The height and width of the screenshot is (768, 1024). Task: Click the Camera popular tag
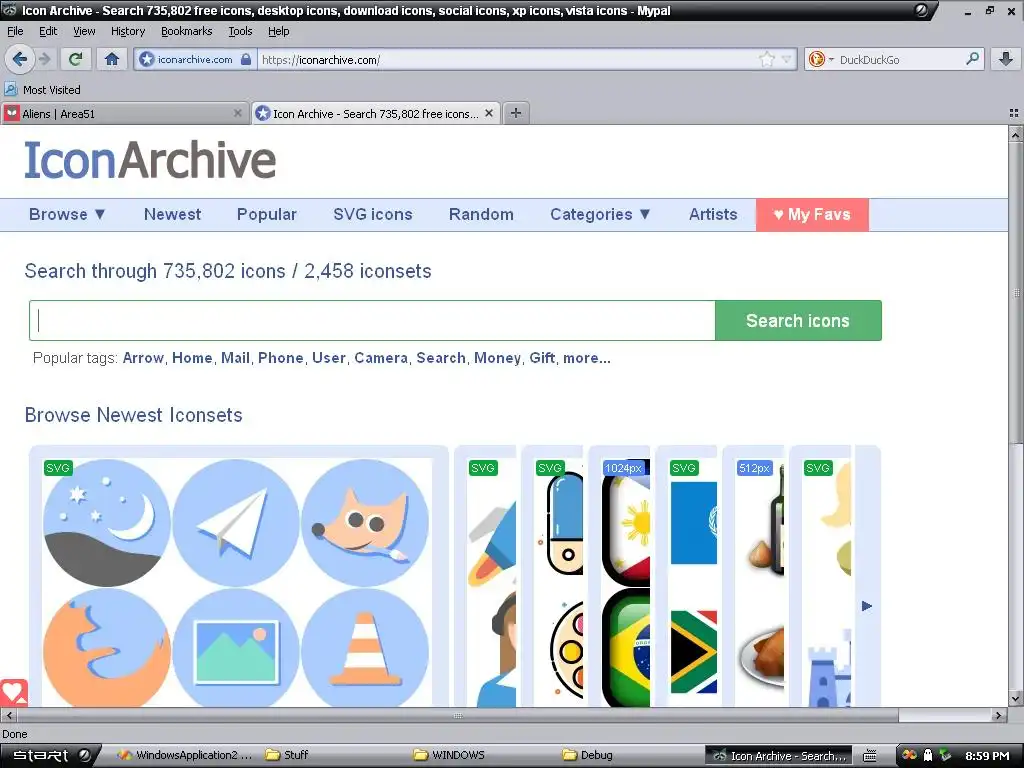(x=381, y=358)
